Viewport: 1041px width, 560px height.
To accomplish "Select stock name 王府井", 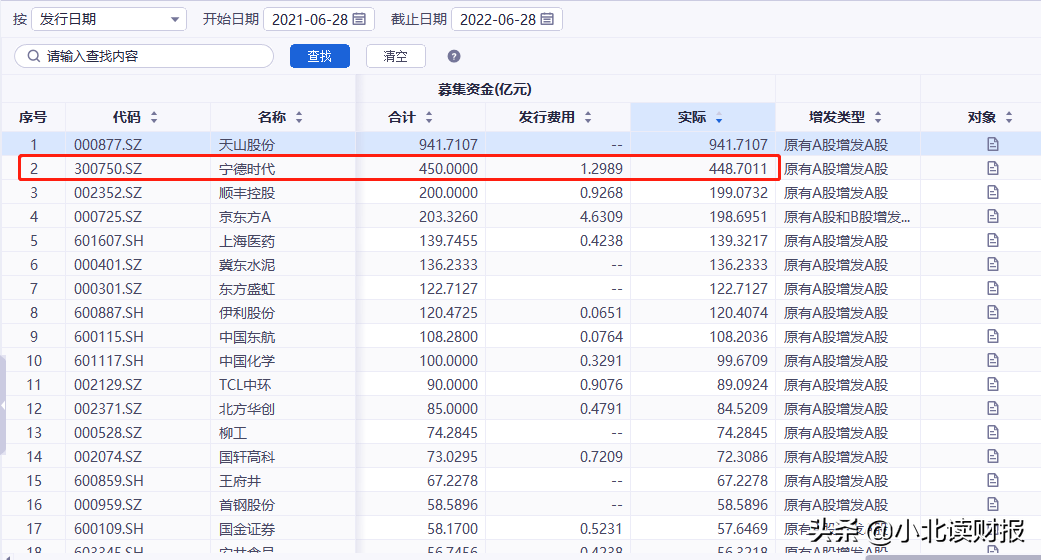I will tap(240, 481).
